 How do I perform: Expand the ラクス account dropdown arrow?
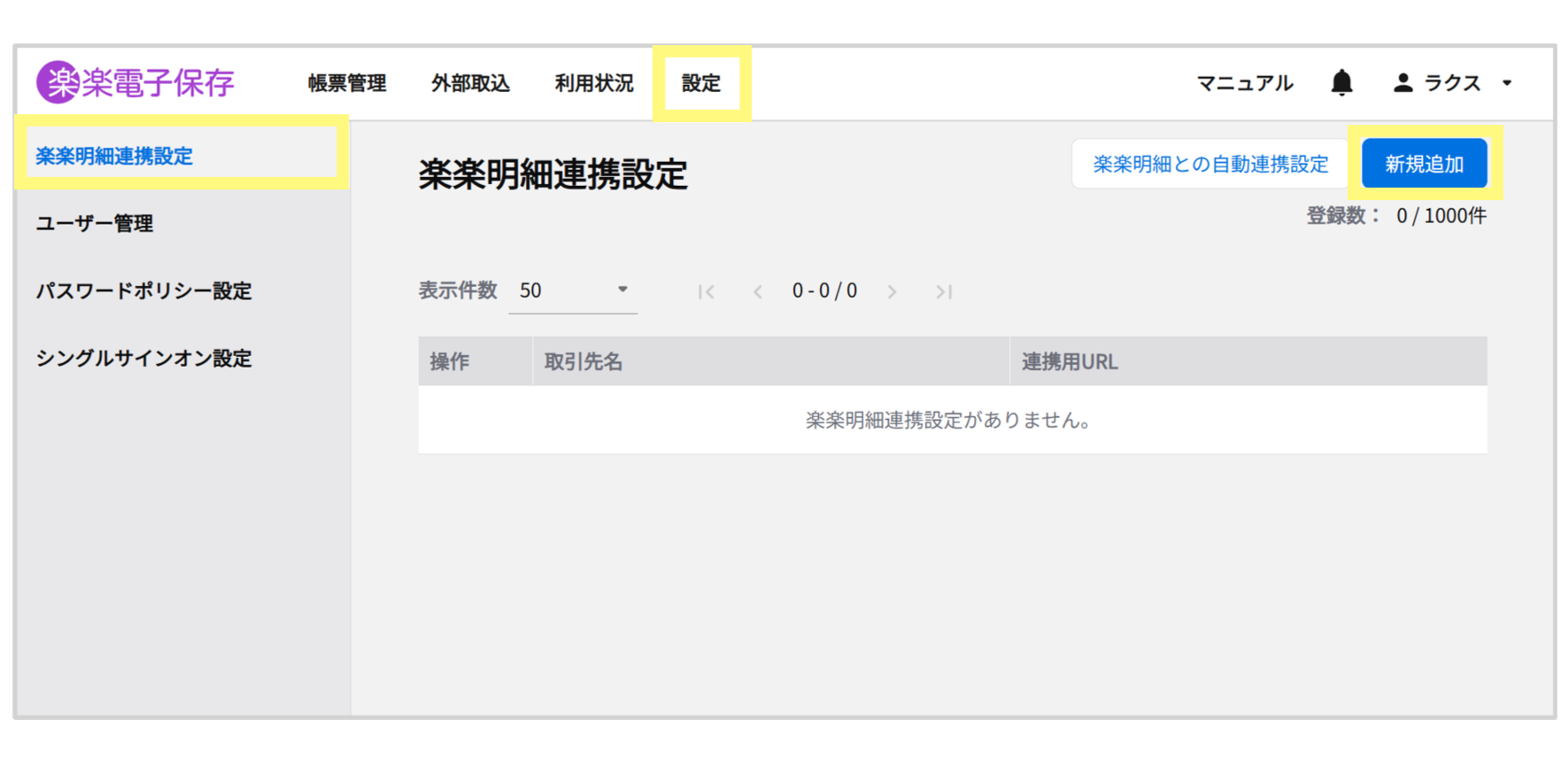point(1507,82)
